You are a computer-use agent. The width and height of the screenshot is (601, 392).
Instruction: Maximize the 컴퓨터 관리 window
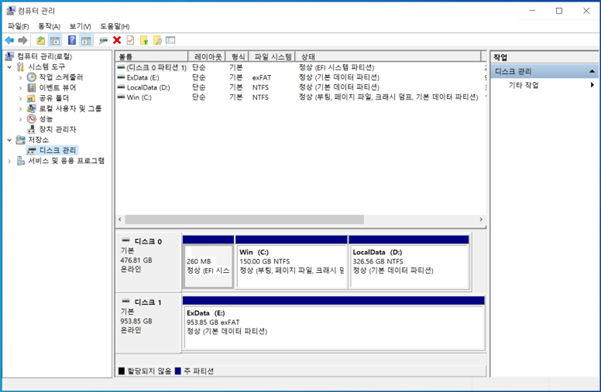(x=559, y=11)
